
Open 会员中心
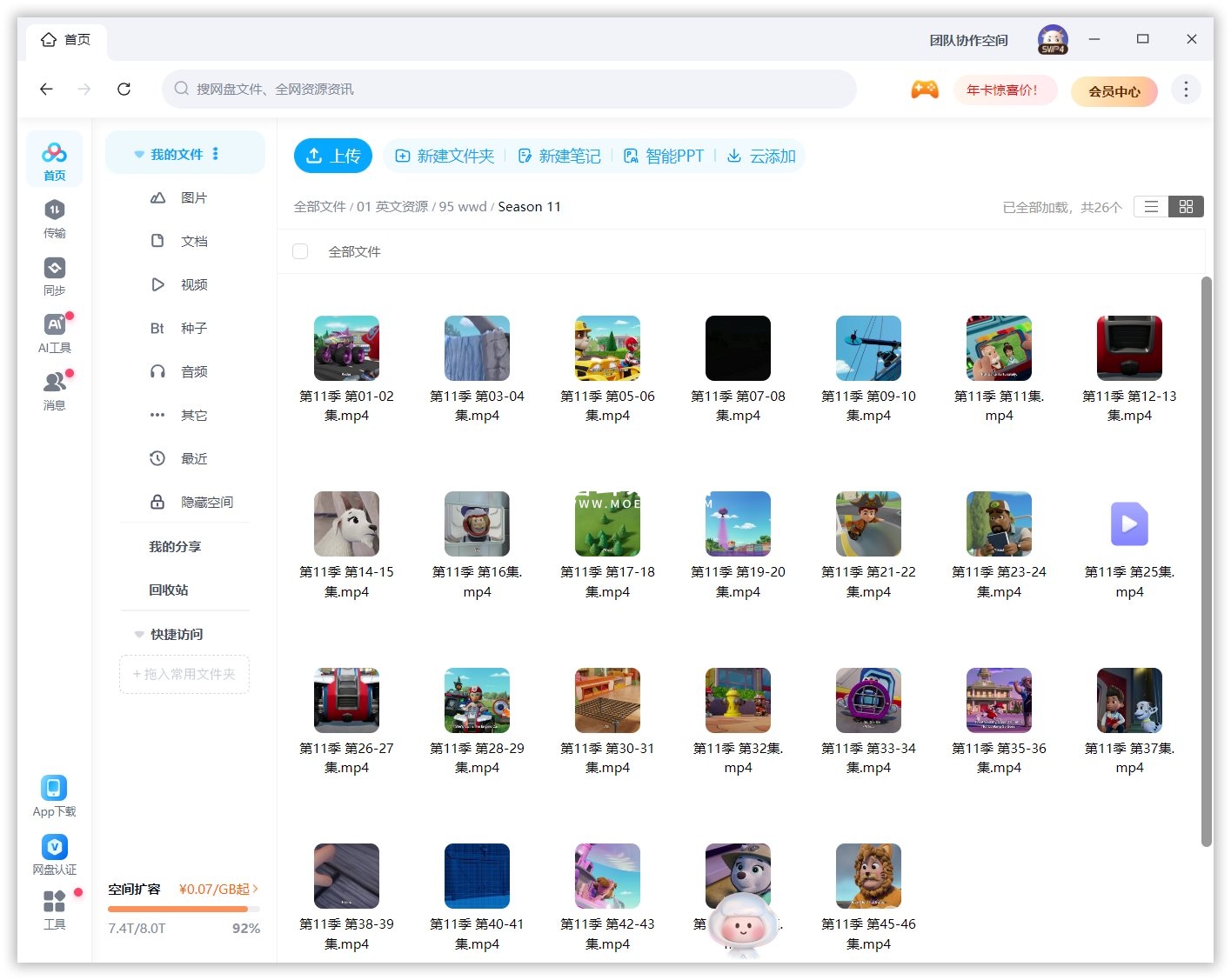pos(1114,90)
